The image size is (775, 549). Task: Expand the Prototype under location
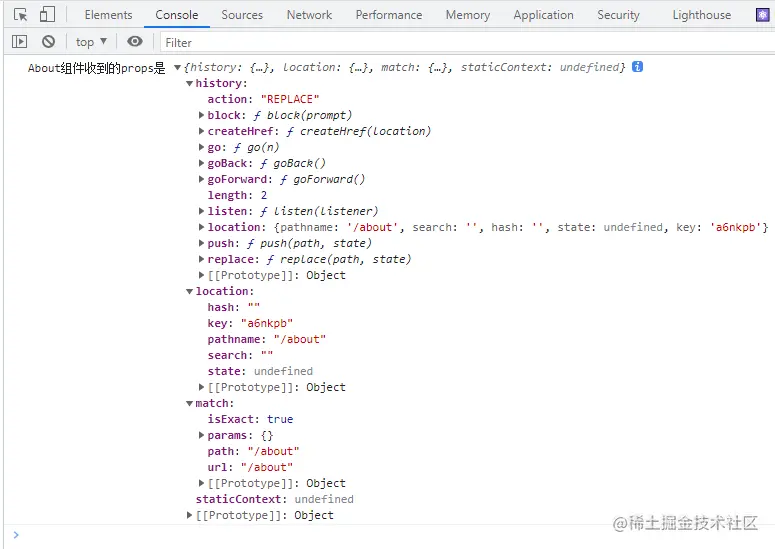pos(201,387)
